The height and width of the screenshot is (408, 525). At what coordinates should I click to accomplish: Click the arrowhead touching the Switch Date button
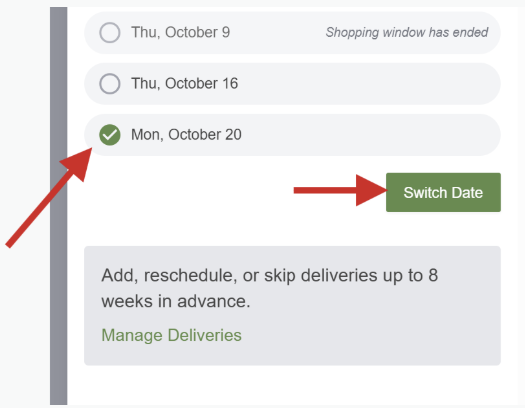(372, 190)
